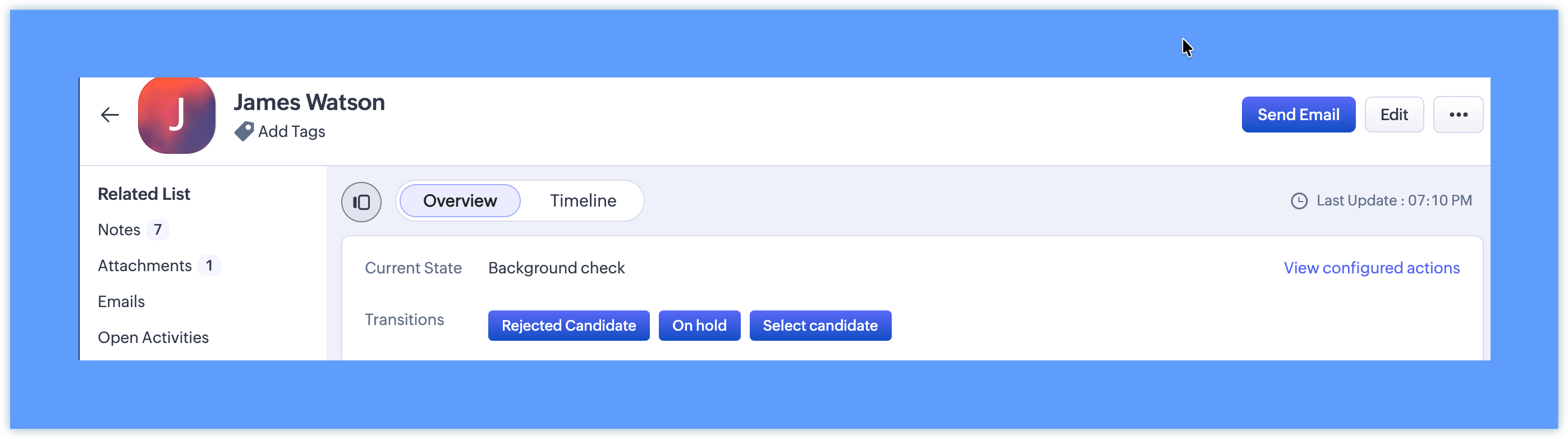The image size is (1568, 439).
Task: Click the Add Tags label
Action: tap(292, 131)
